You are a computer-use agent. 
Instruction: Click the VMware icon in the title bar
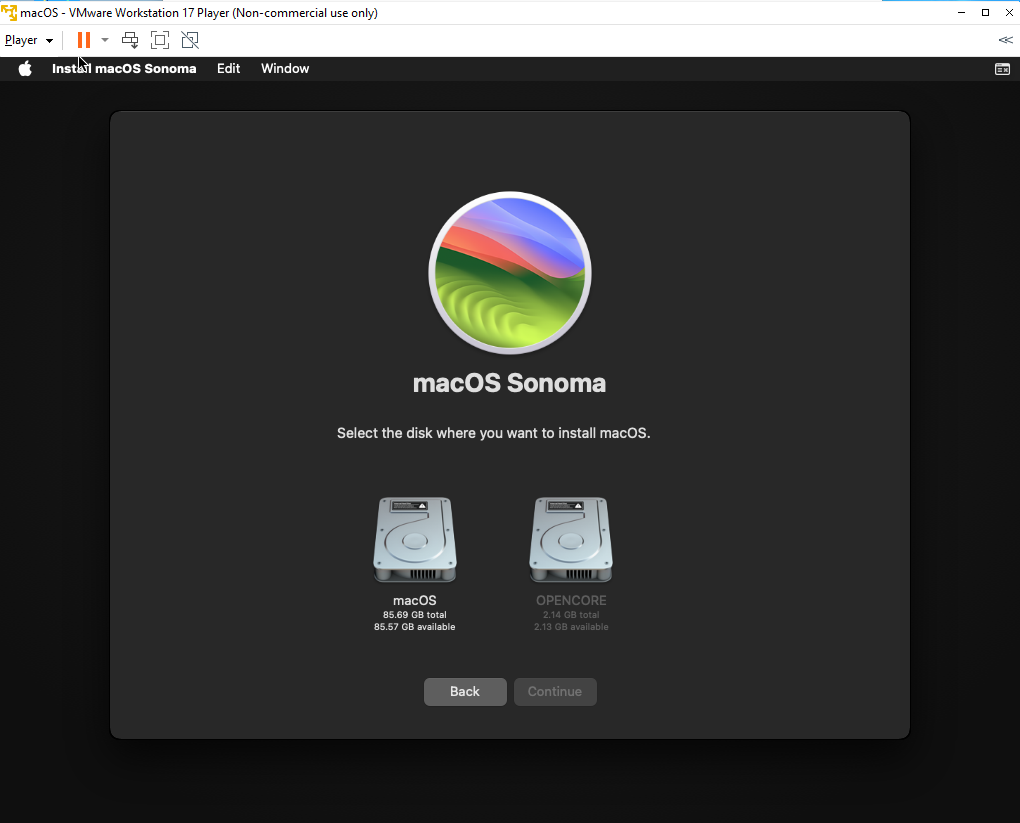9,12
